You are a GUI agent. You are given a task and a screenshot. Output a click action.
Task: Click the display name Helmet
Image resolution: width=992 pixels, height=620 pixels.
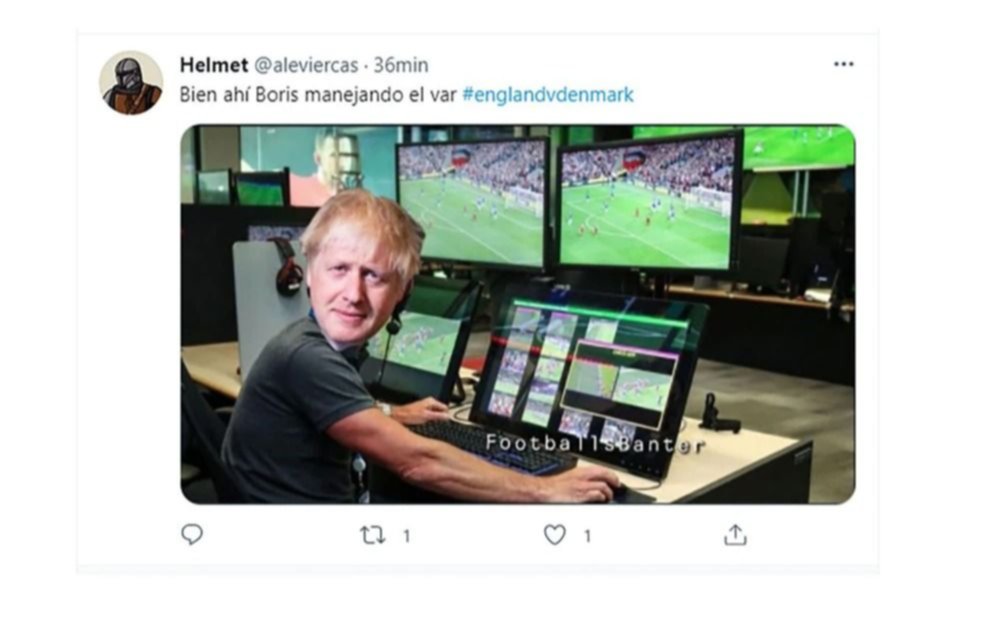214,65
